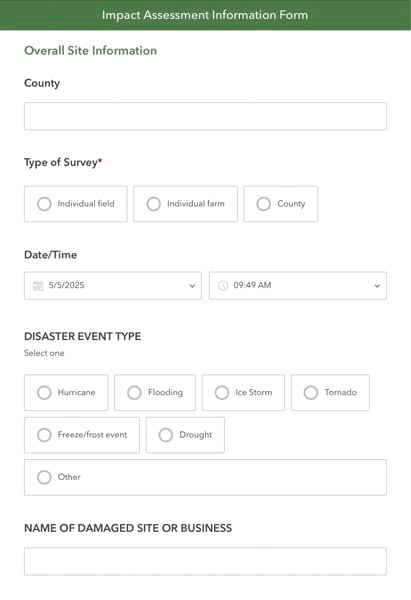
Task: Click the Date/Time label
Action: (x=51, y=255)
